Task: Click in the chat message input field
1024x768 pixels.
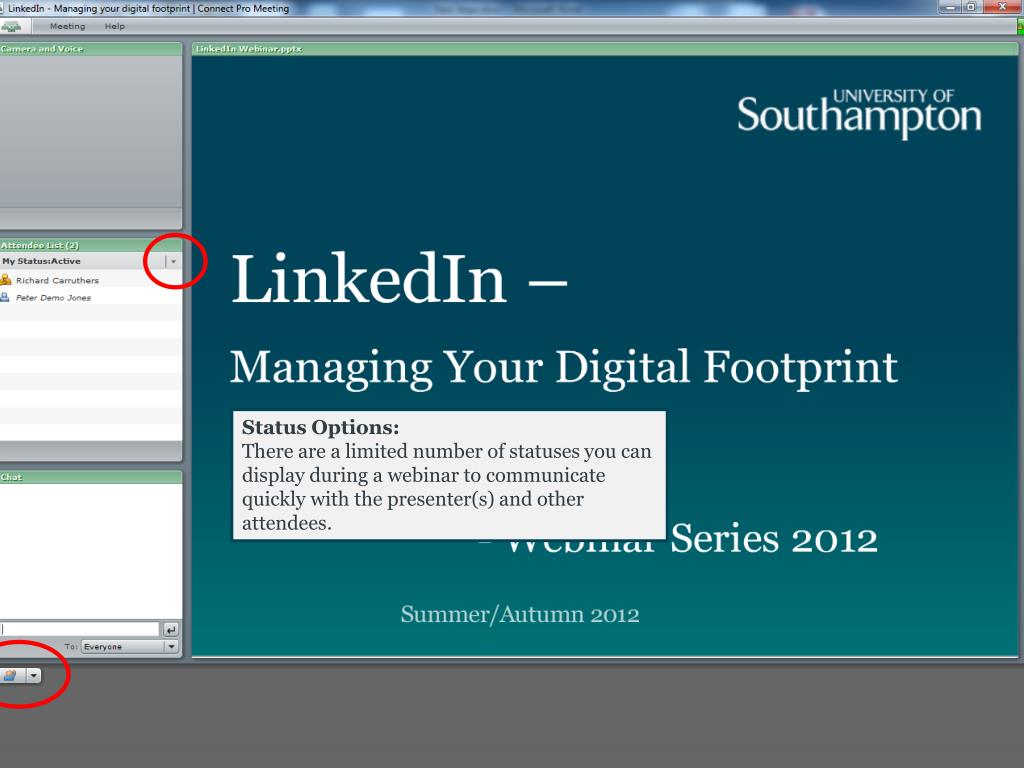Action: coord(80,629)
